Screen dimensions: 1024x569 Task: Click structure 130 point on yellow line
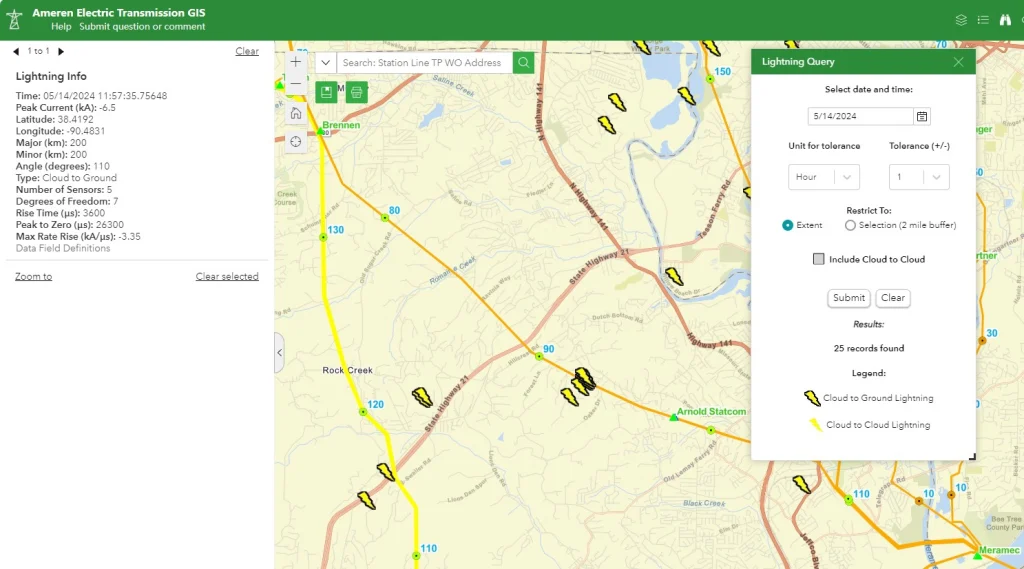[323, 237]
